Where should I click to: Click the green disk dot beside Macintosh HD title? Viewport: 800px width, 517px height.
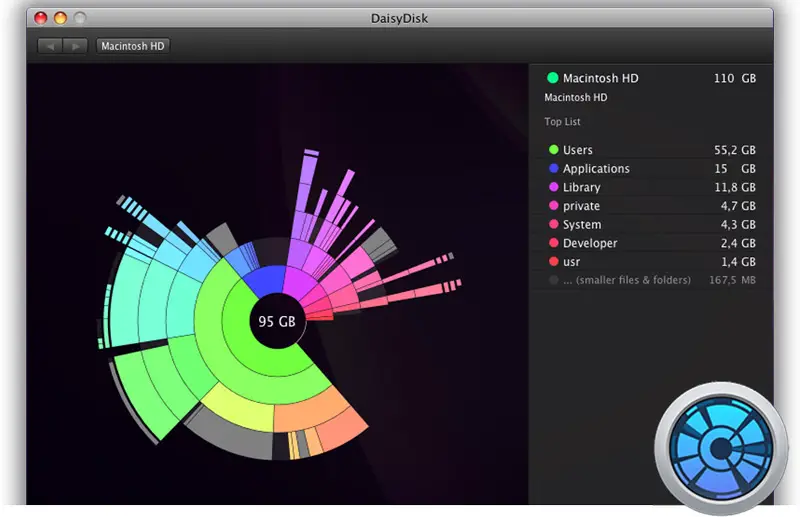(553, 78)
